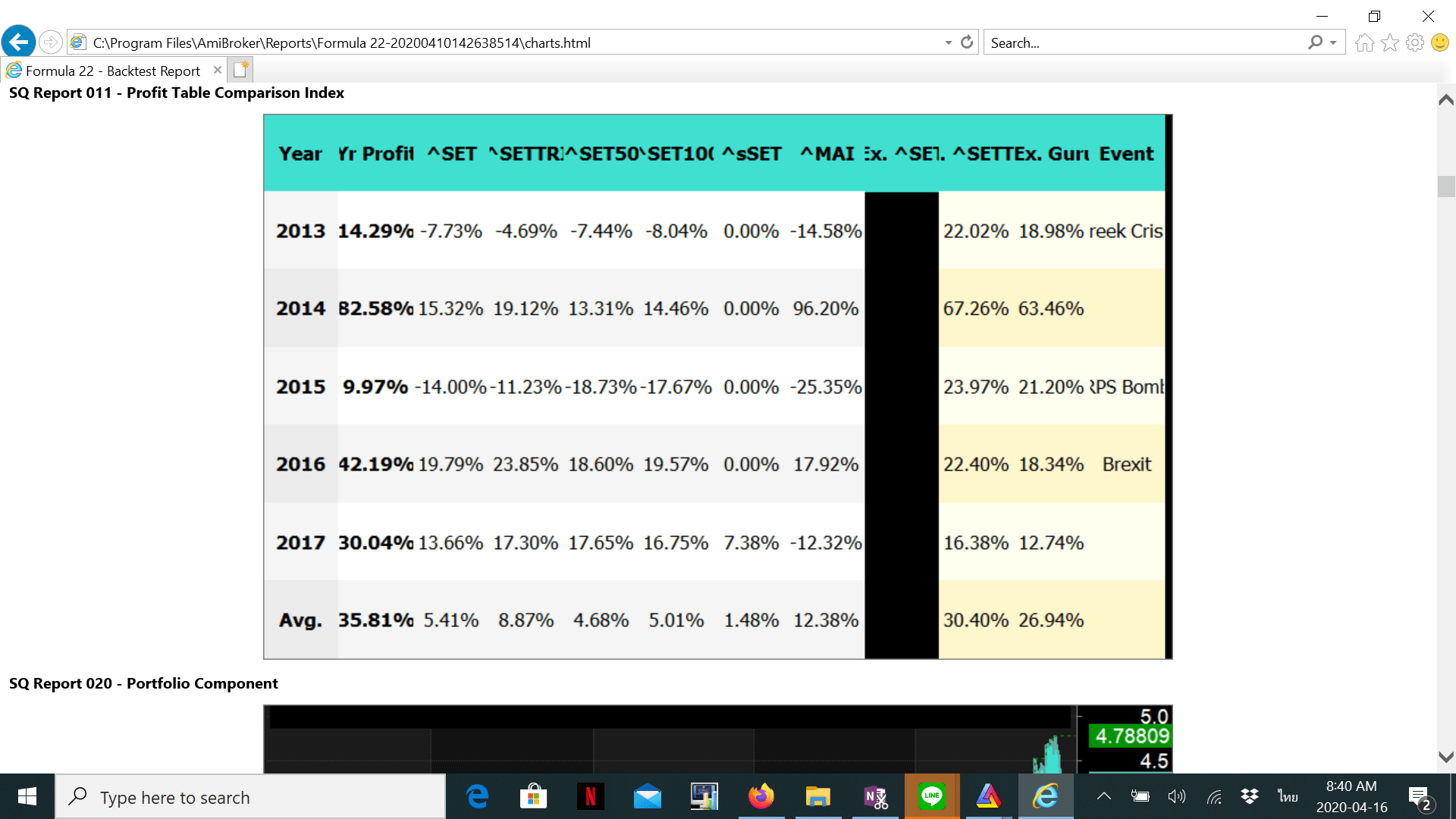Expand the address bar history dropdown
The height and width of the screenshot is (819, 1456).
(948, 43)
